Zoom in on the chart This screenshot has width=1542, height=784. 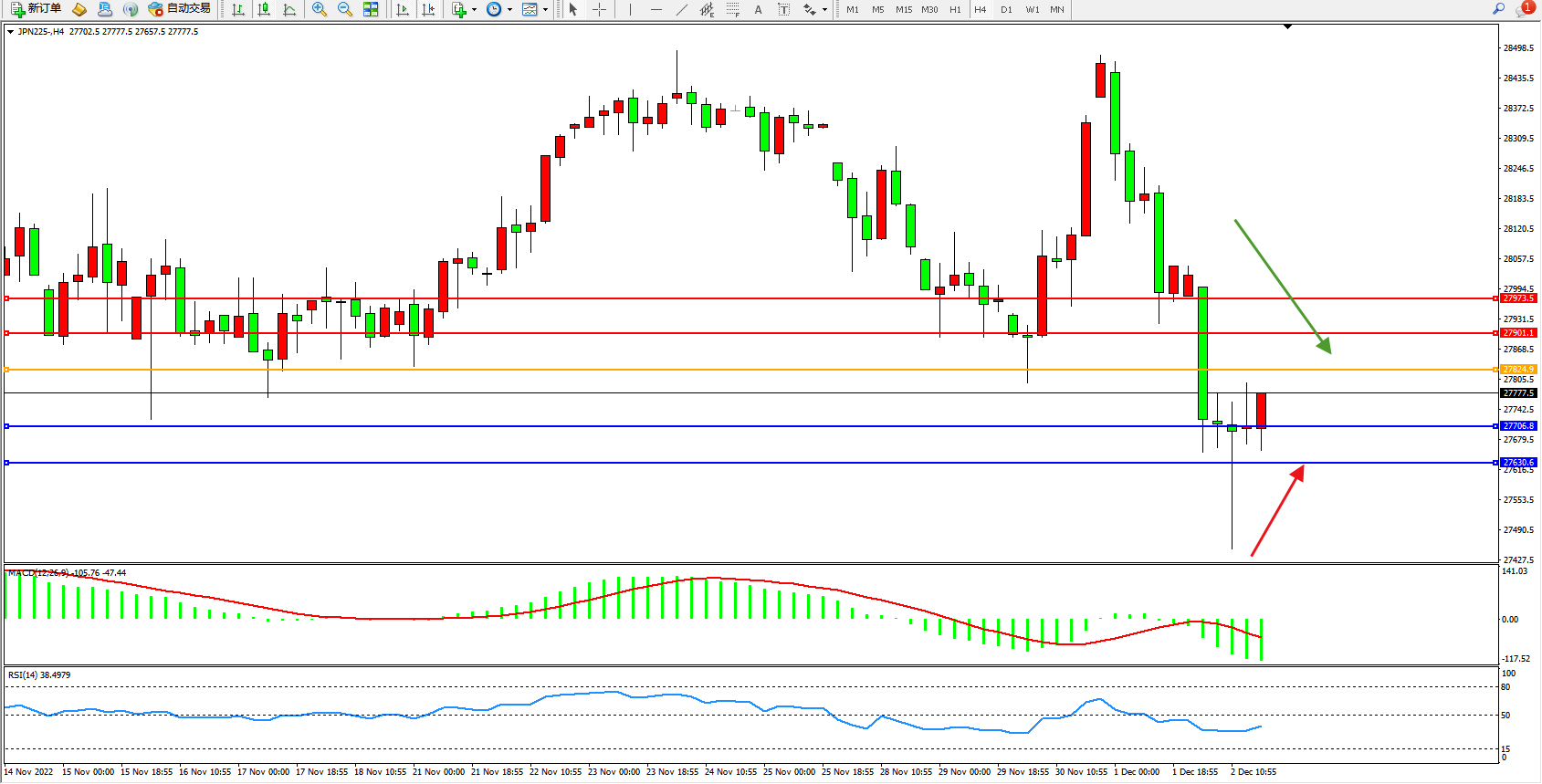click(x=320, y=9)
